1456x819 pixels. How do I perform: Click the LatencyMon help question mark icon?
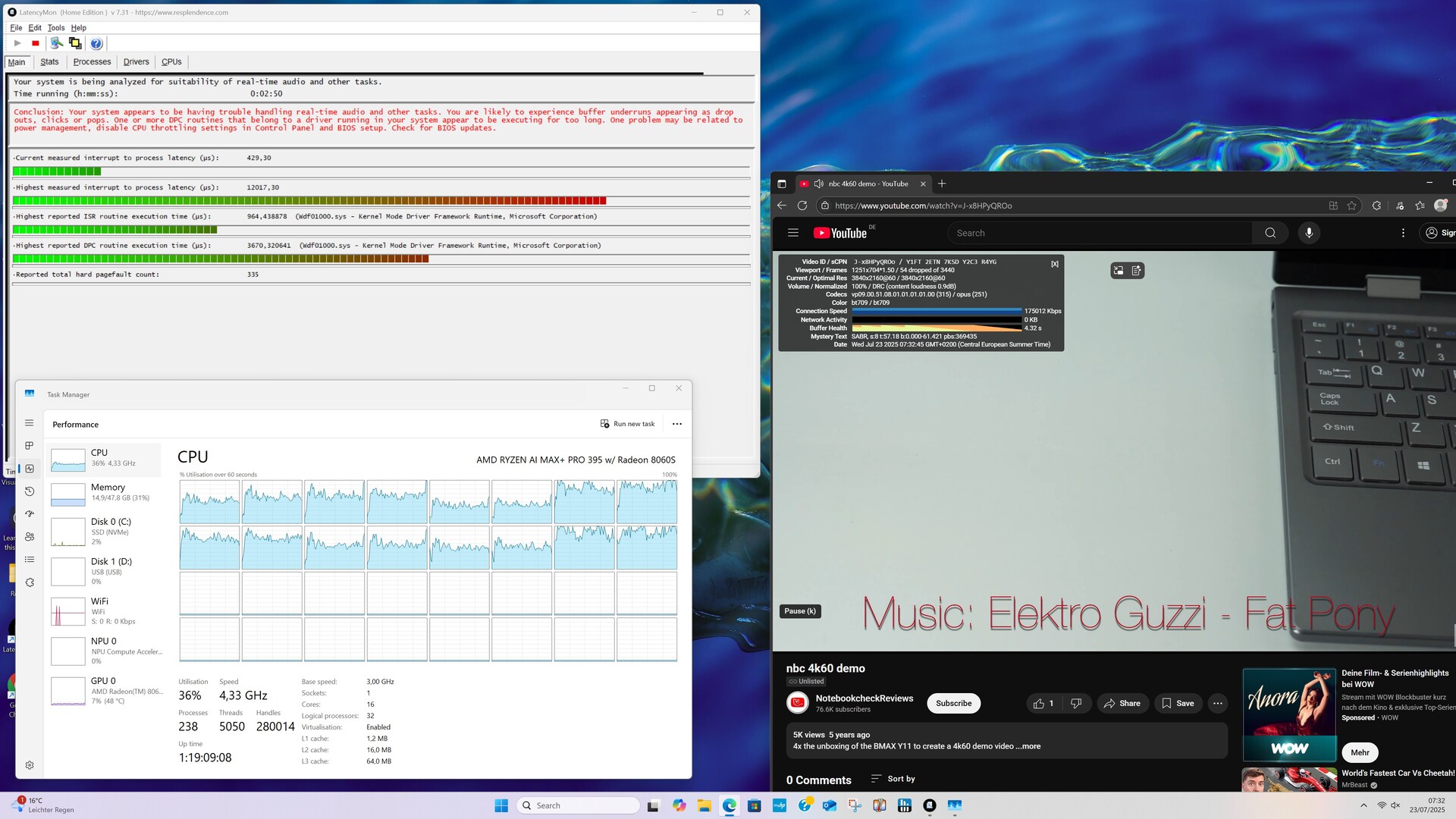96,43
